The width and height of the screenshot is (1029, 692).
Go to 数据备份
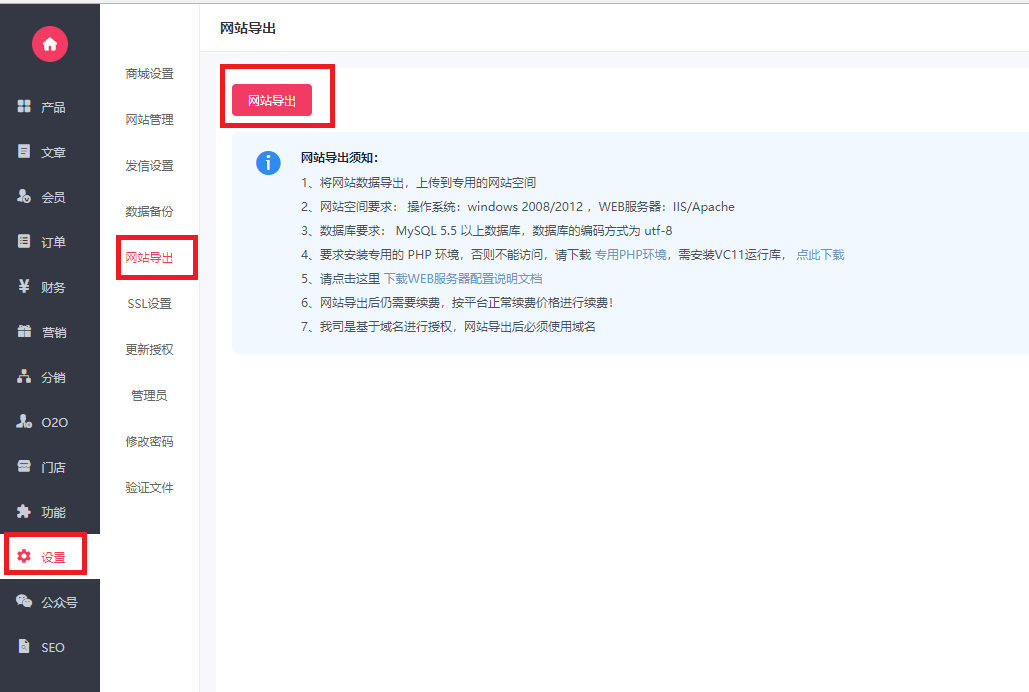pyautogui.click(x=150, y=211)
